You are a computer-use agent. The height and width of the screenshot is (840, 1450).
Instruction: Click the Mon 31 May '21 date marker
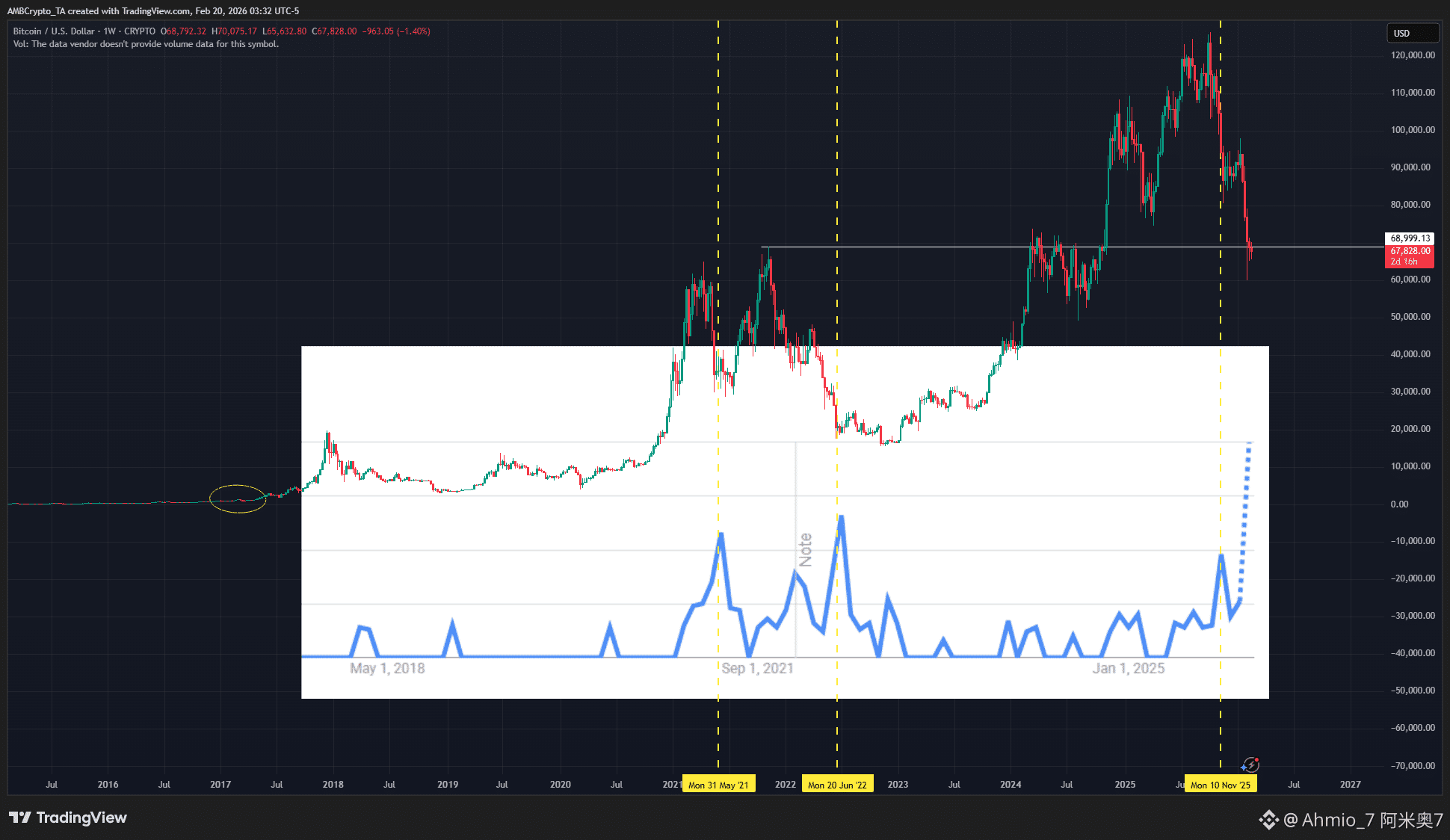pyautogui.click(x=718, y=783)
